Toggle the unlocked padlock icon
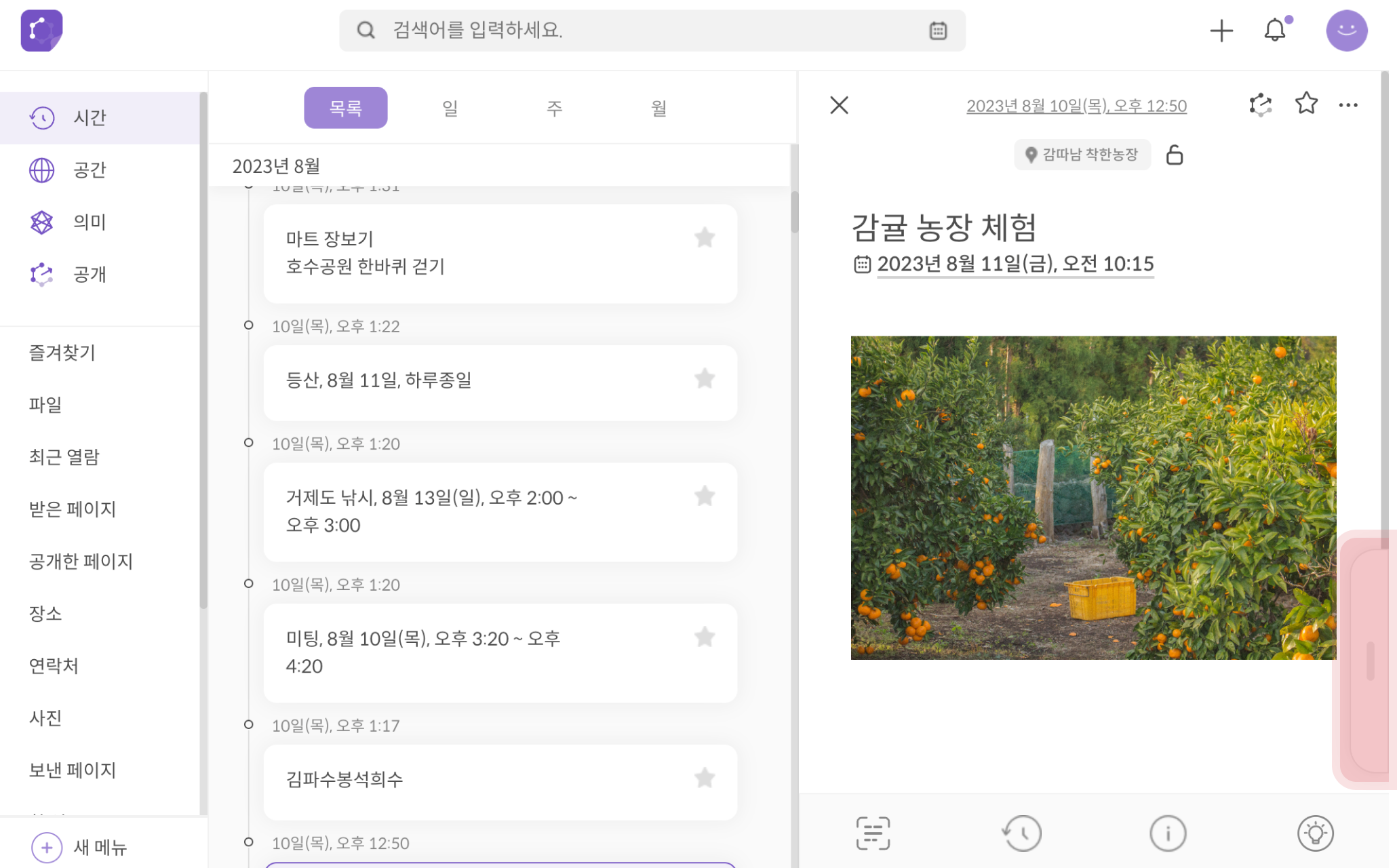1397x868 pixels. tap(1175, 155)
